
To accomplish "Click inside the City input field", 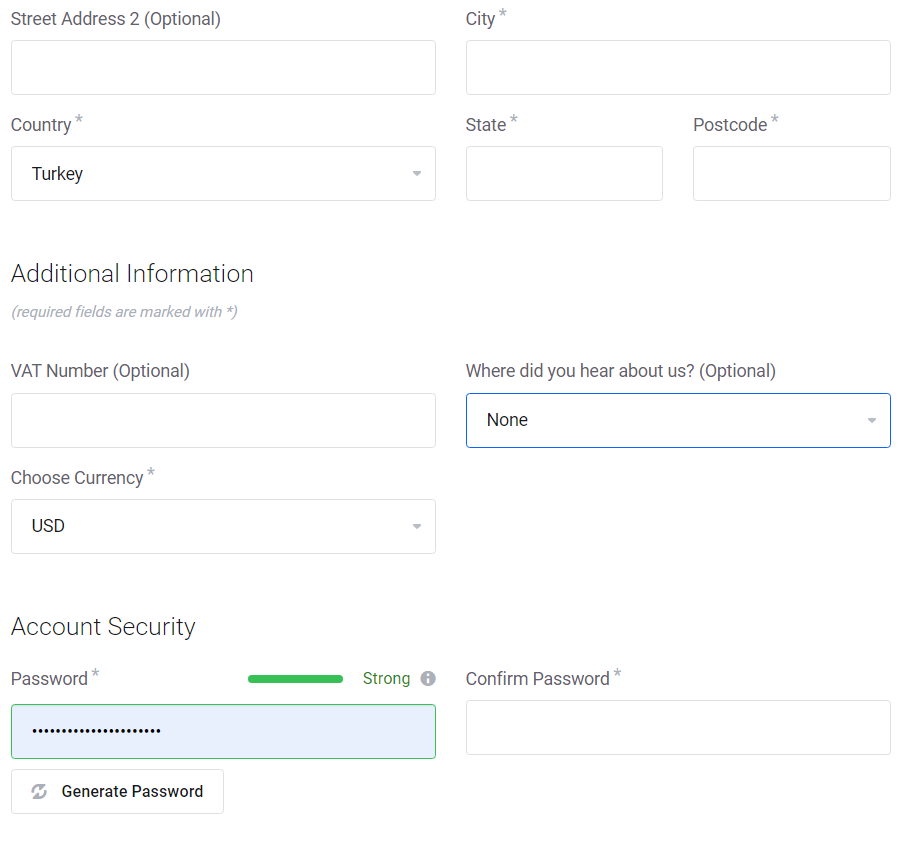I will (678, 67).
